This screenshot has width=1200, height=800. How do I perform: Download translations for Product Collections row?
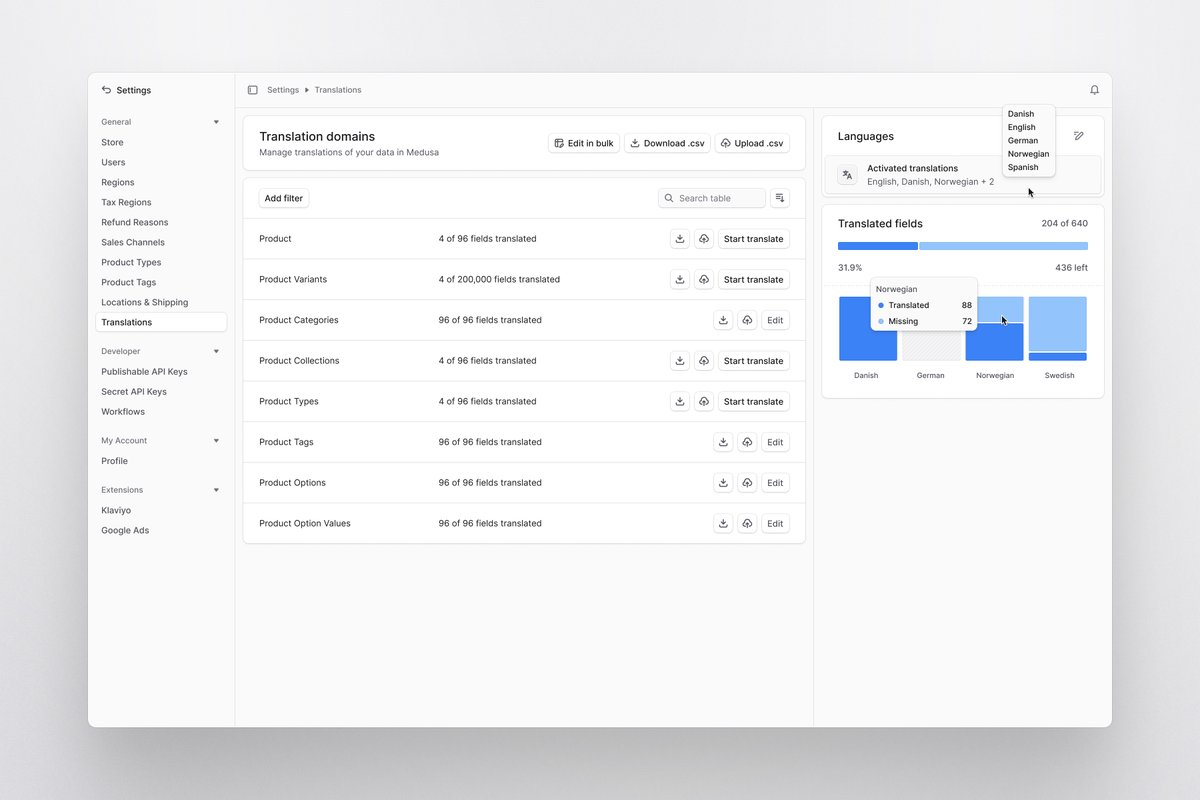coord(680,361)
